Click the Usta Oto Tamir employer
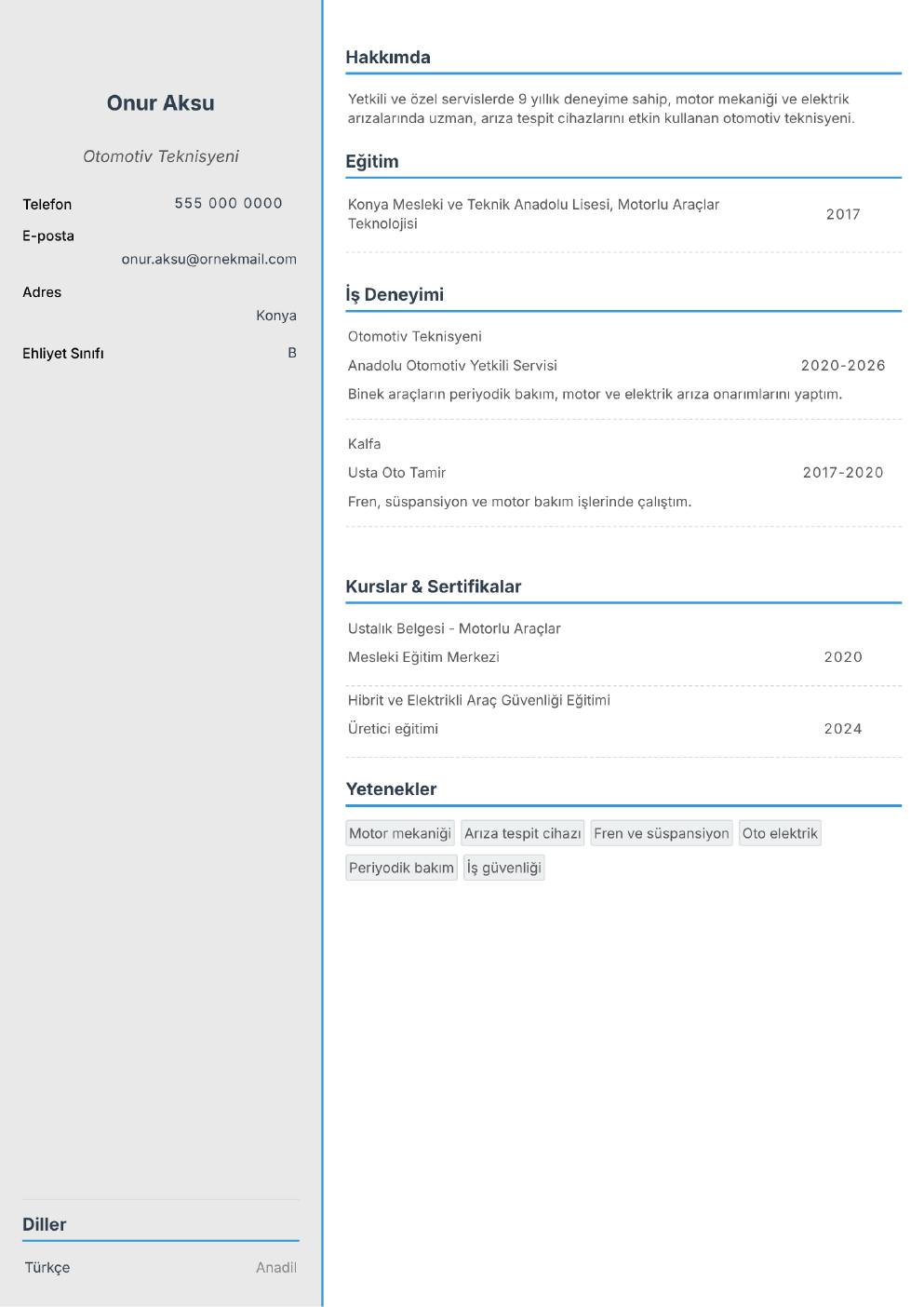This screenshot has width=924, height=1307. point(397,473)
